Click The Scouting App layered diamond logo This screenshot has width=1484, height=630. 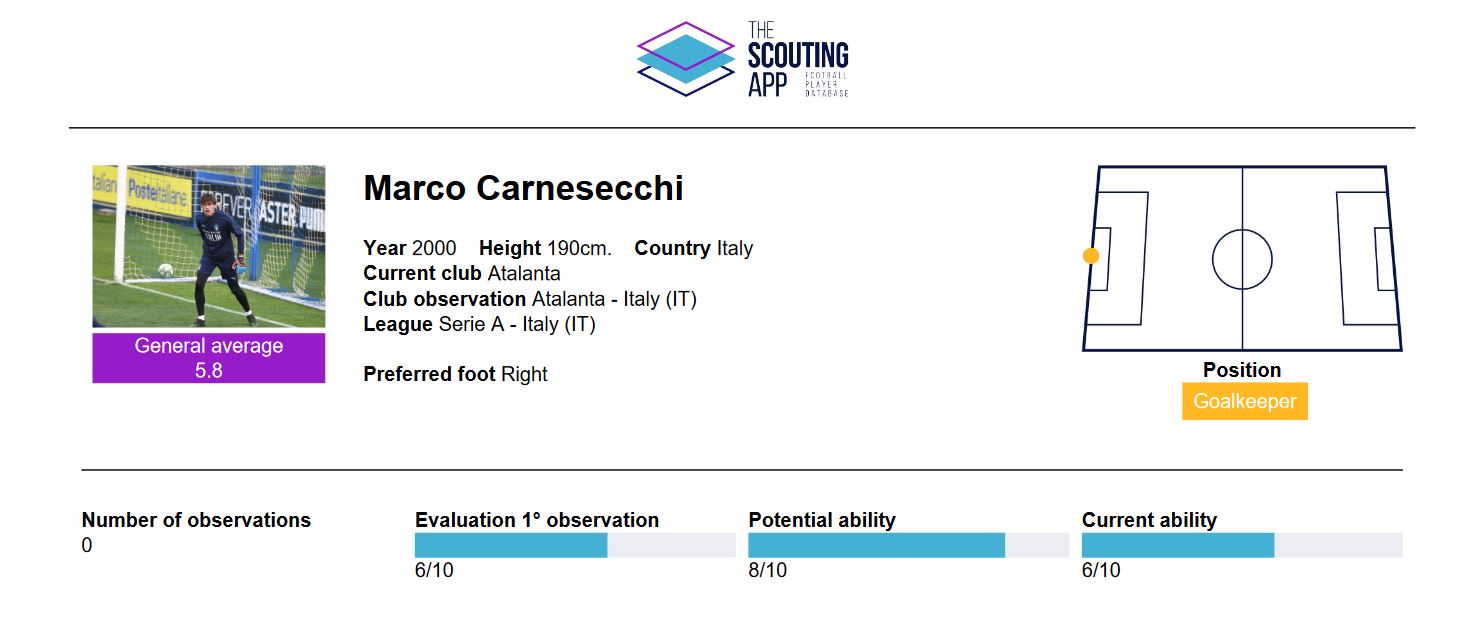[x=686, y=59]
